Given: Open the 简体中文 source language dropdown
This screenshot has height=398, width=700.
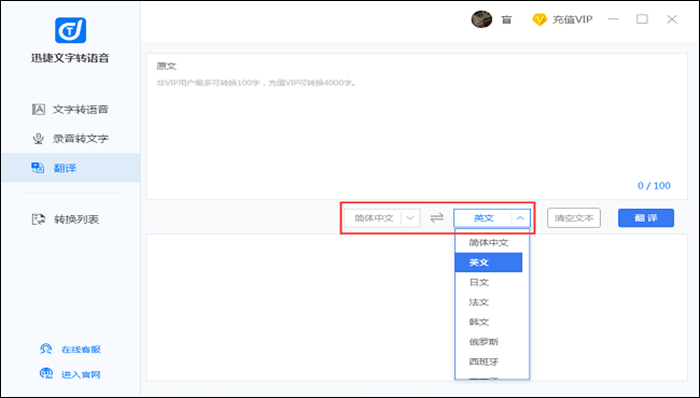Looking at the screenshot, I should point(382,218).
